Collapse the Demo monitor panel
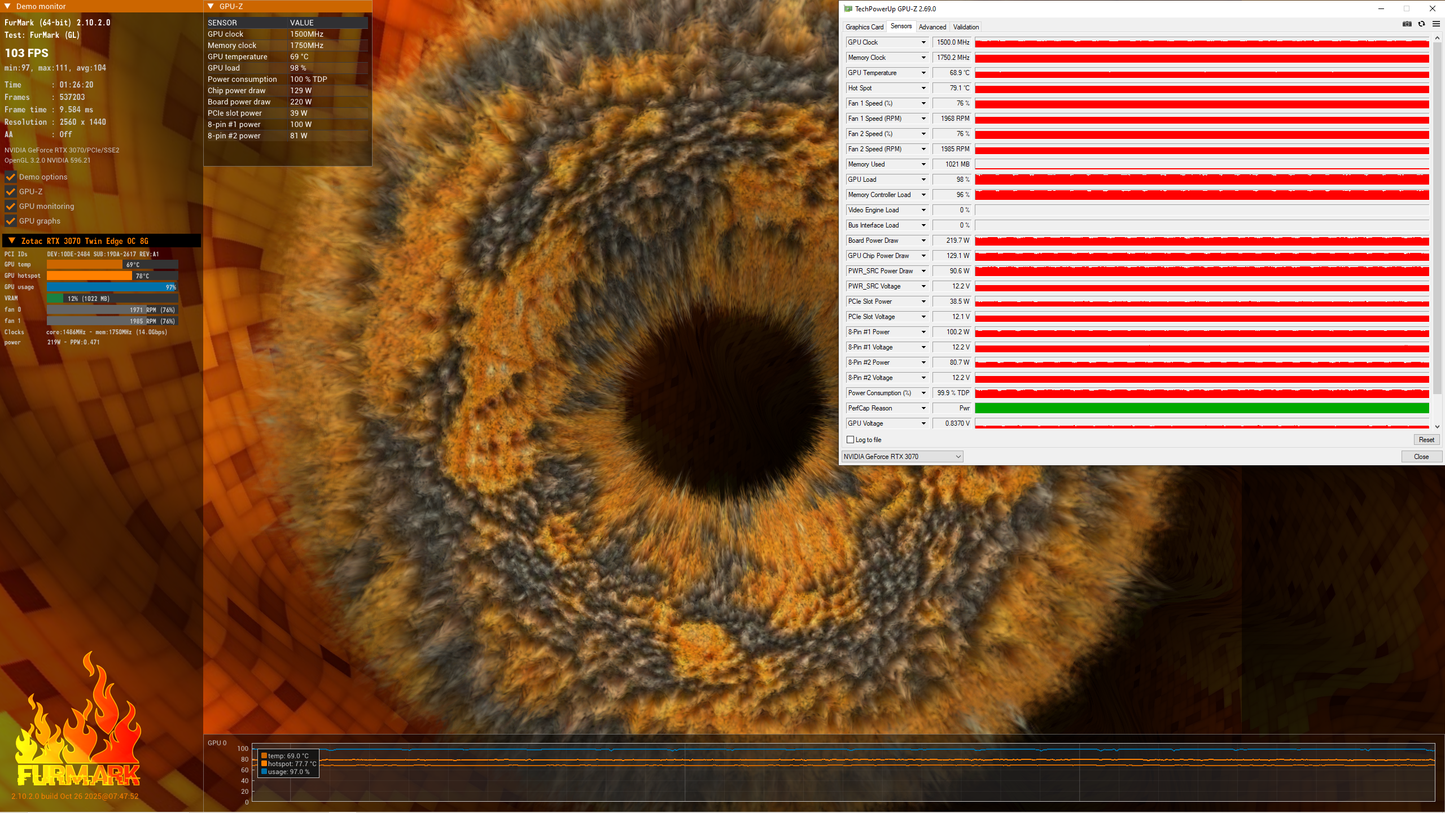 8,6
